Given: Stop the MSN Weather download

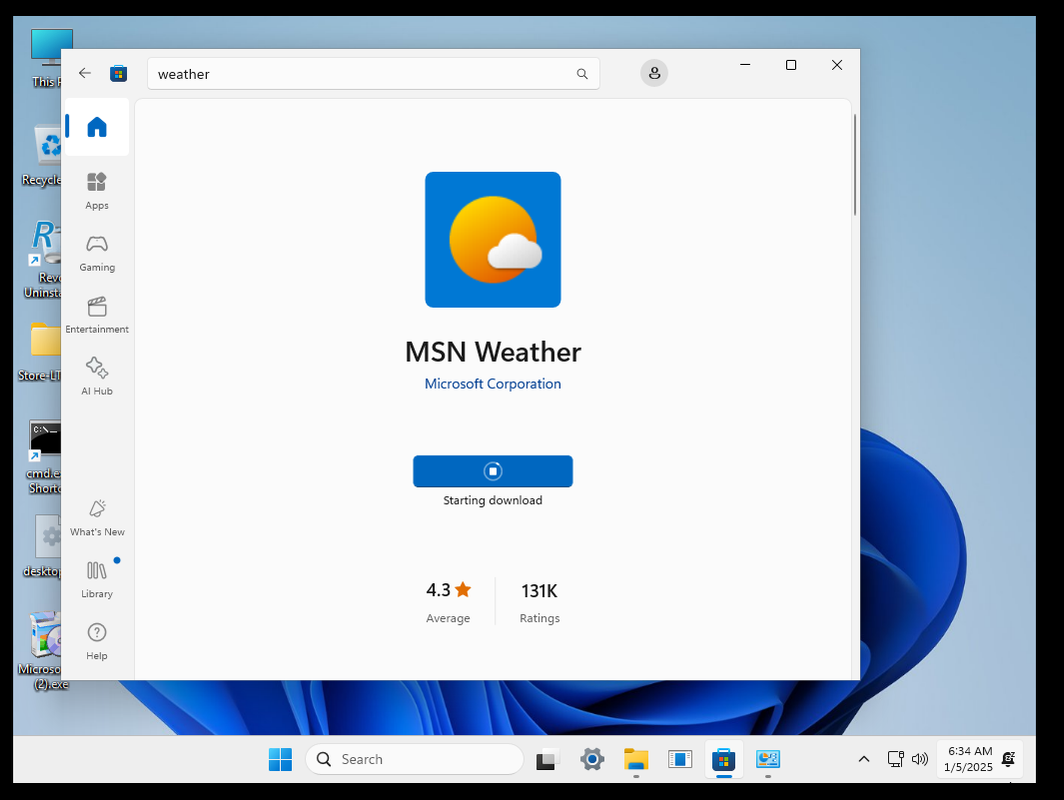Looking at the screenshot, I should point(493,471).
